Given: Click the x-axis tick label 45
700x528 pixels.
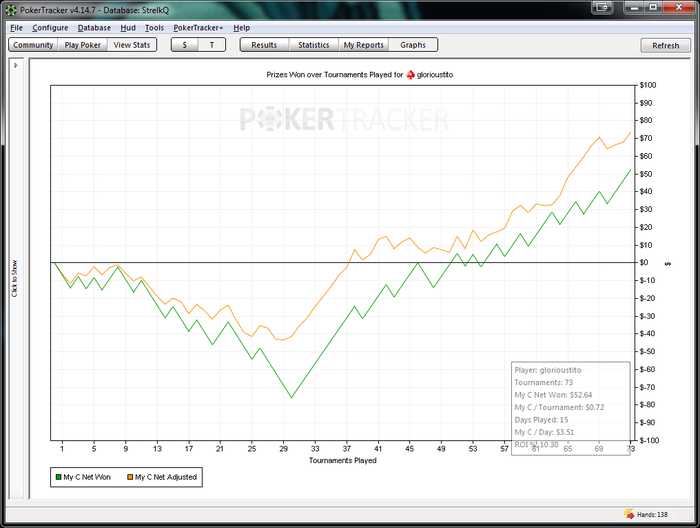Looking at the screenshot, I should coord(409,449).
